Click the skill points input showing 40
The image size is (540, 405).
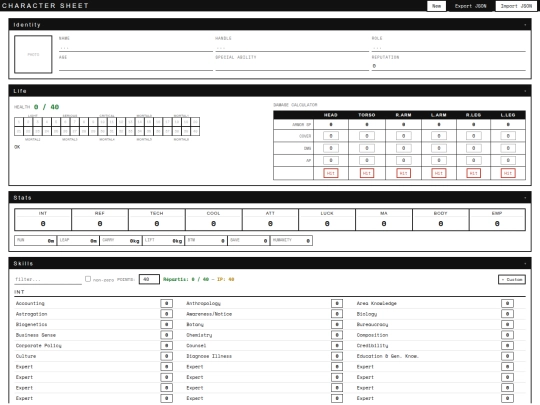tap(149, 279)
